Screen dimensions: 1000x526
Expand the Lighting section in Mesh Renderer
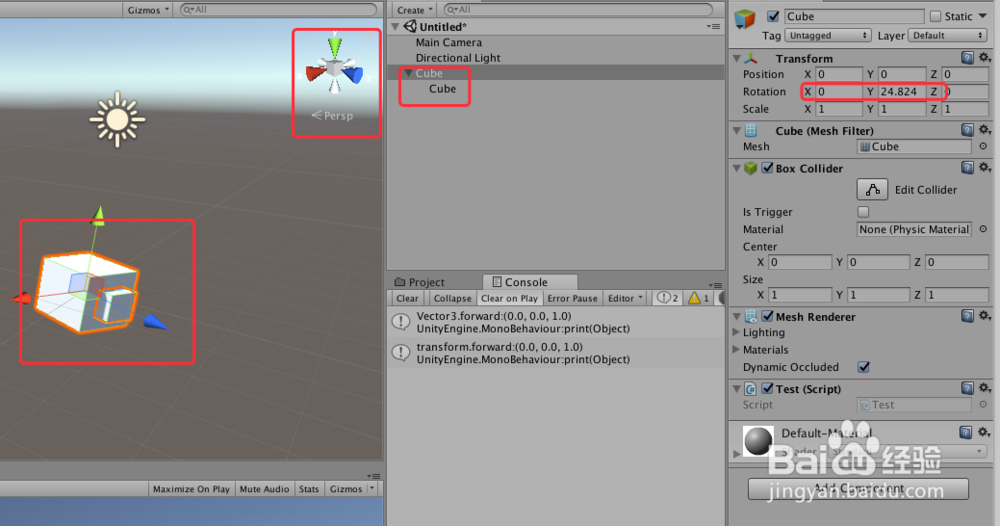tap(737, 332)
